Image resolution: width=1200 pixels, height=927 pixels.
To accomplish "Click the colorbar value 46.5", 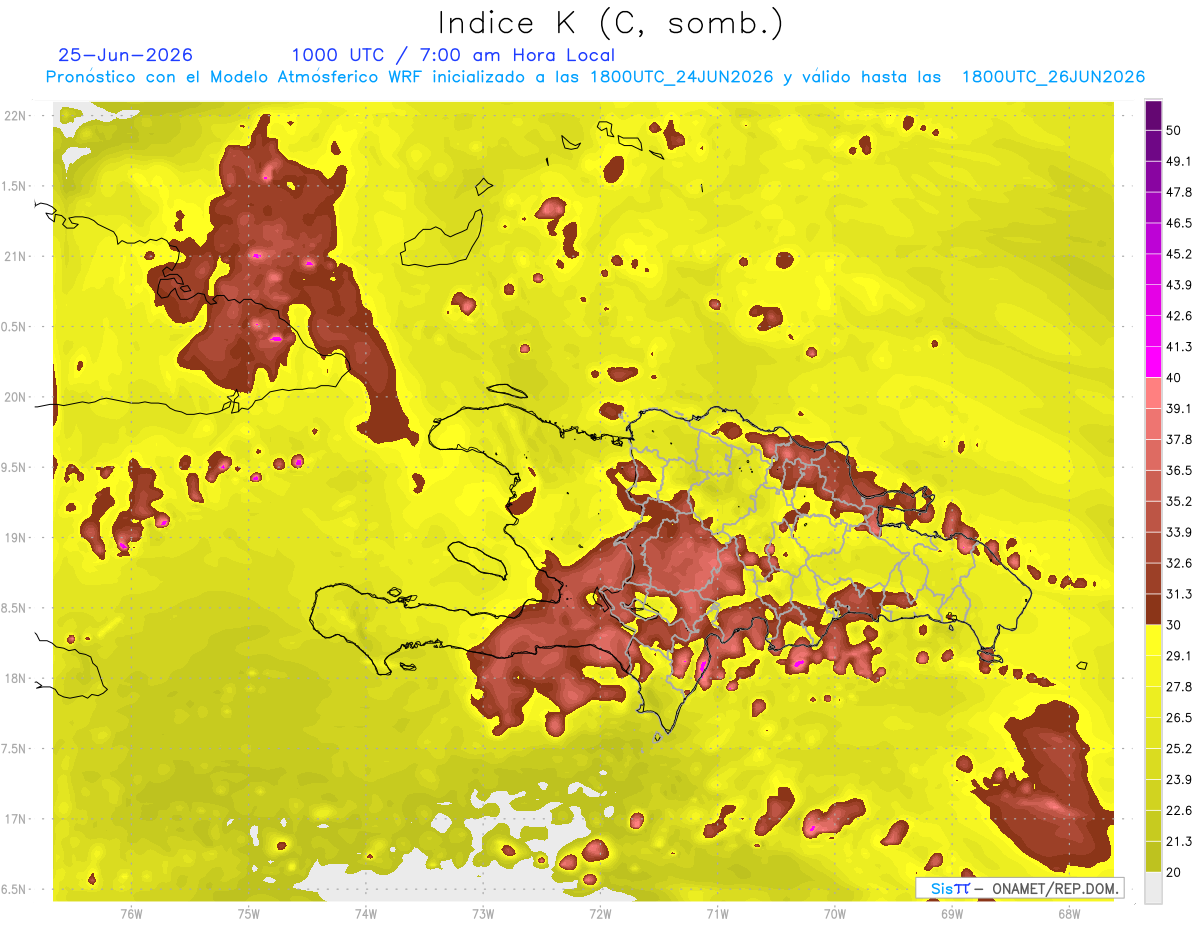I will pos(1179,223).
